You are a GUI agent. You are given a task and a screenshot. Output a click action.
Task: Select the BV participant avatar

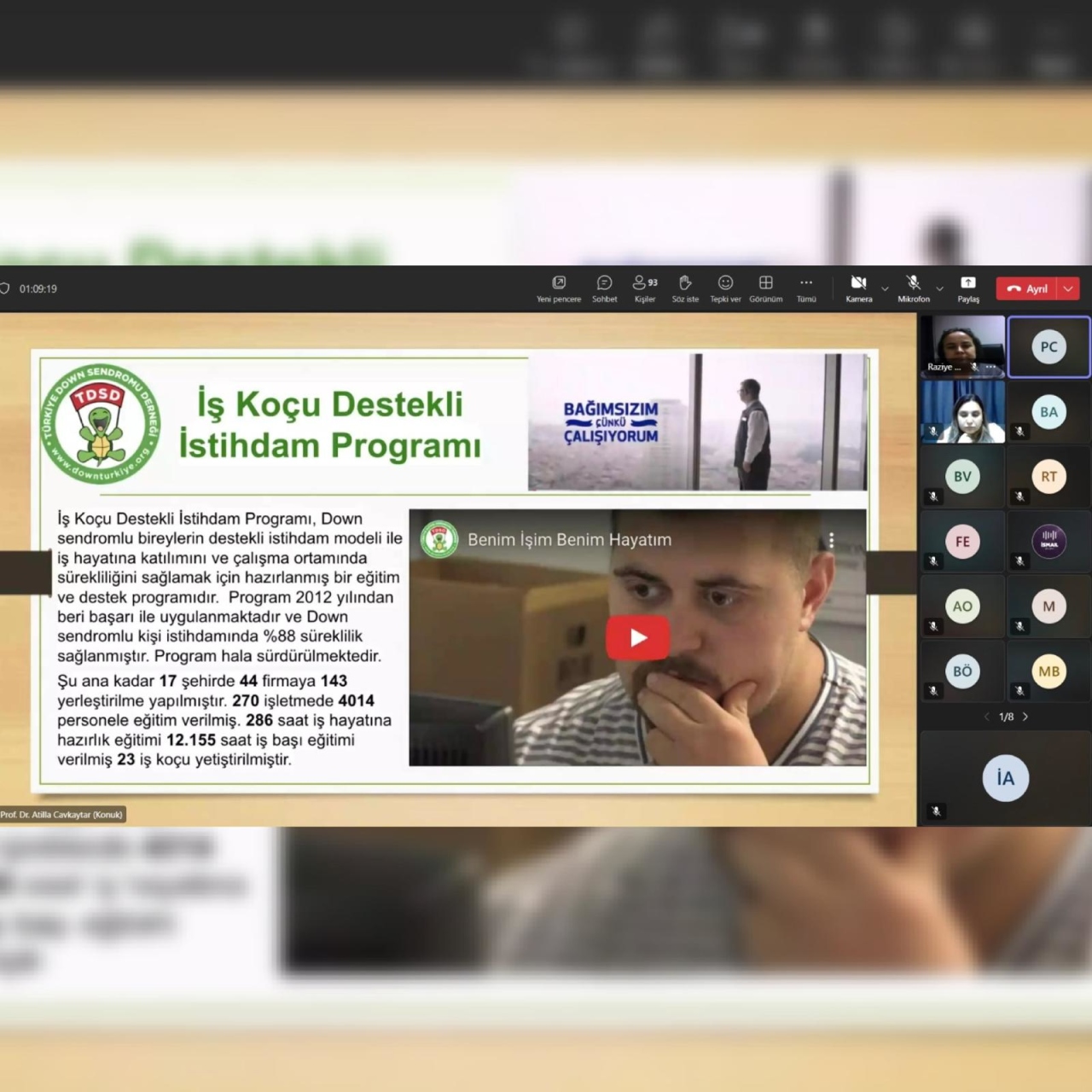point(962,477)
